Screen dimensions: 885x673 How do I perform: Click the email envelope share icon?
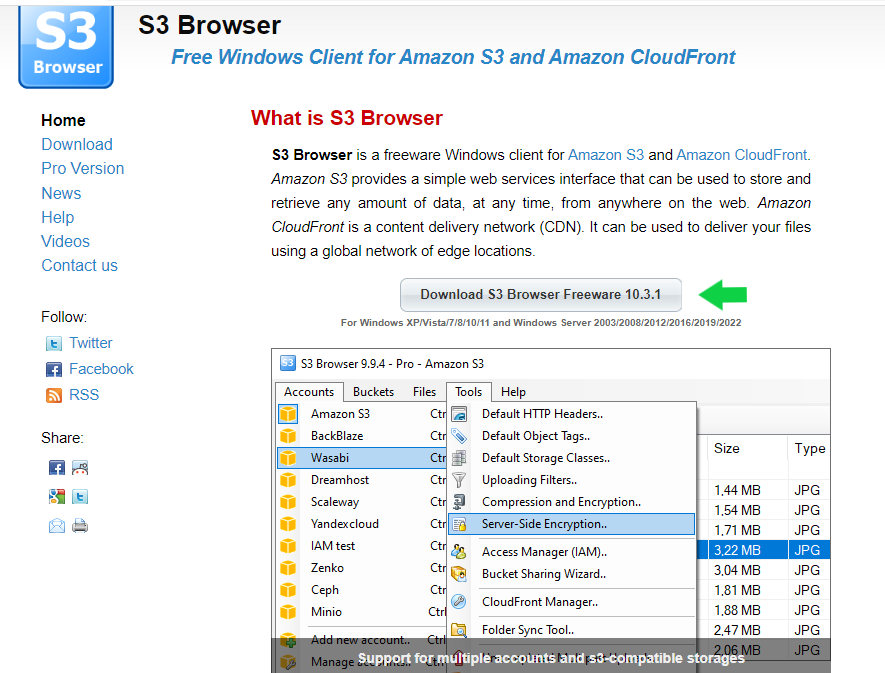point(56,526)
